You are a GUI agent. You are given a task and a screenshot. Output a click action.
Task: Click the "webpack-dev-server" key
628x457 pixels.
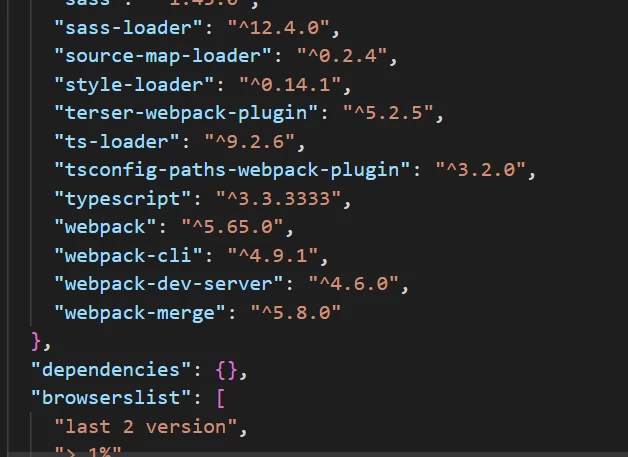click(169, 284)
